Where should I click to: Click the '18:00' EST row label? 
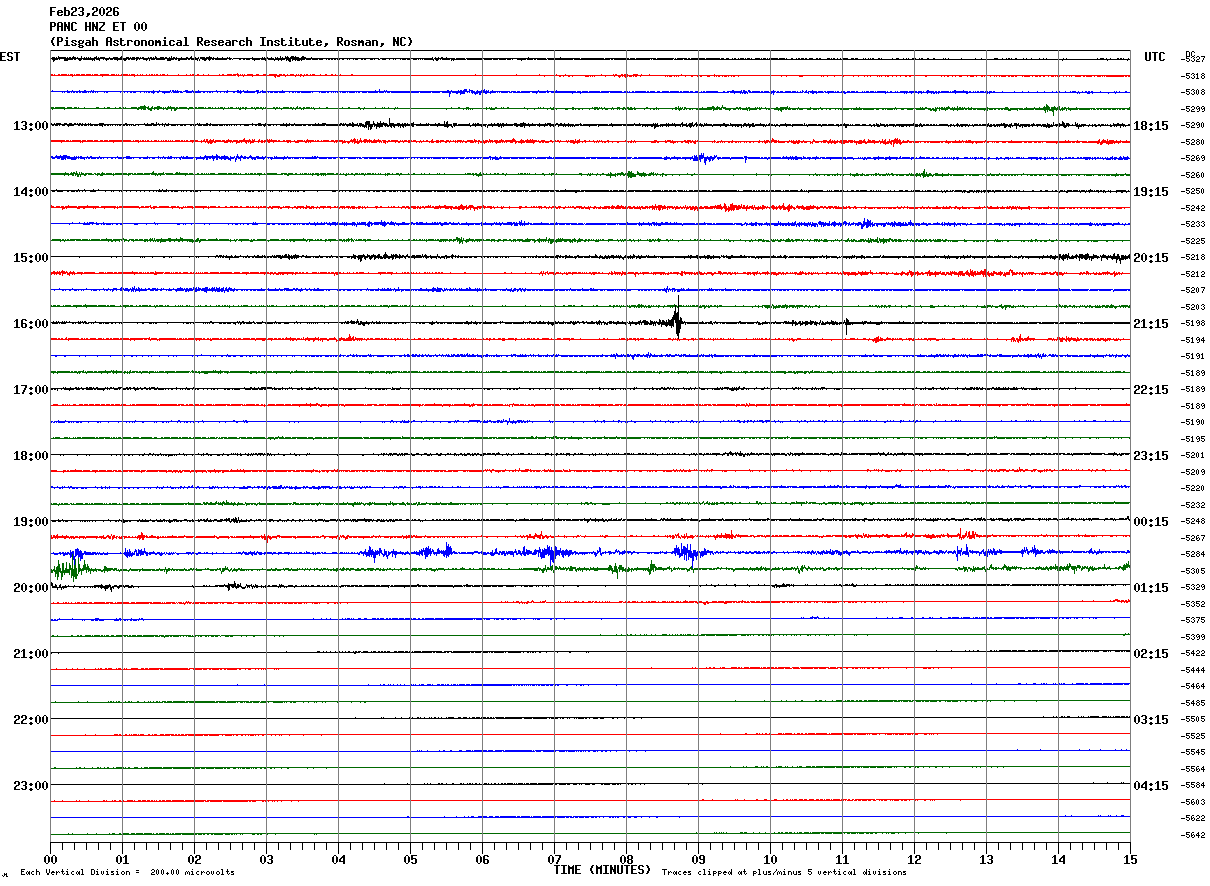(31, 456)
